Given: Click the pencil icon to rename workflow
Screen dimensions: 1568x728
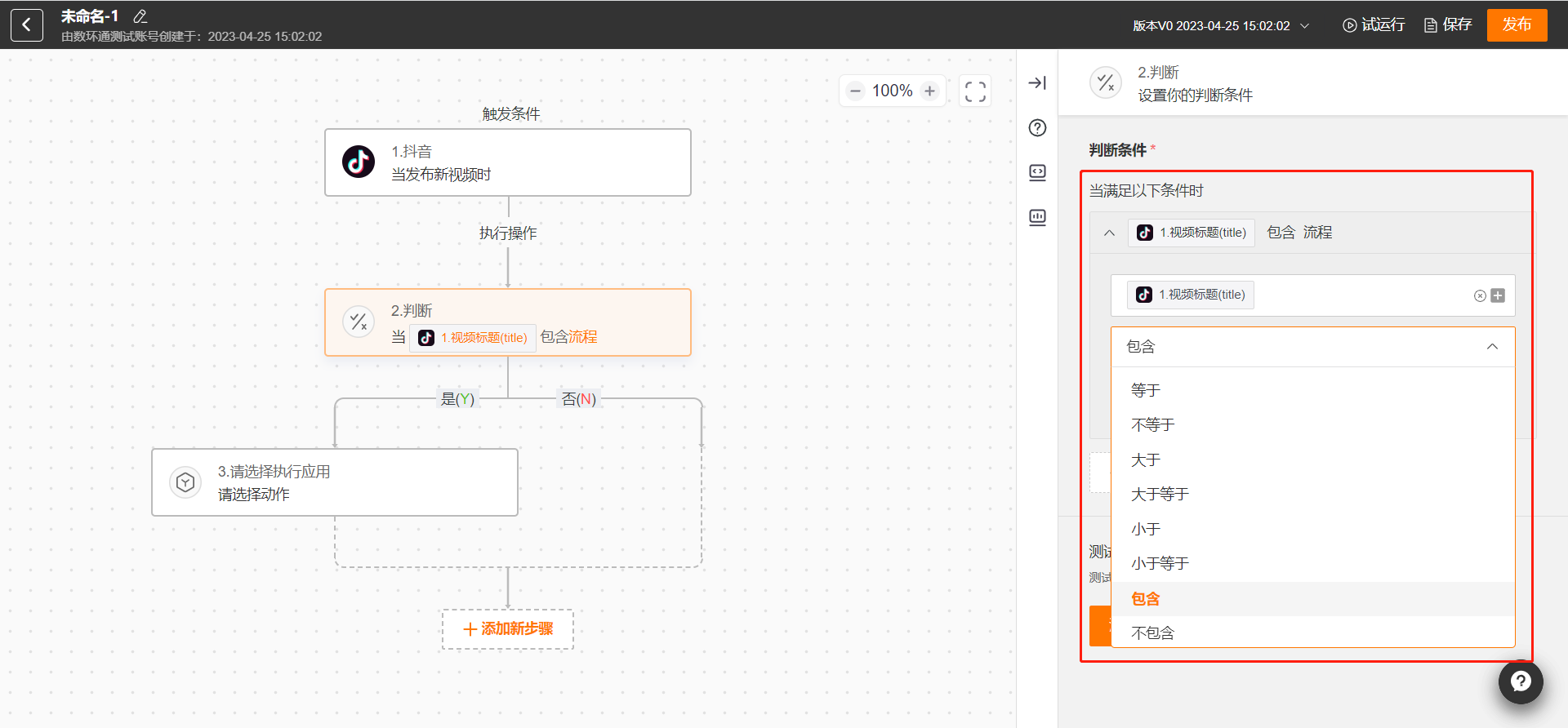Looking at the screenshot, I should click(x=140, y=16).
